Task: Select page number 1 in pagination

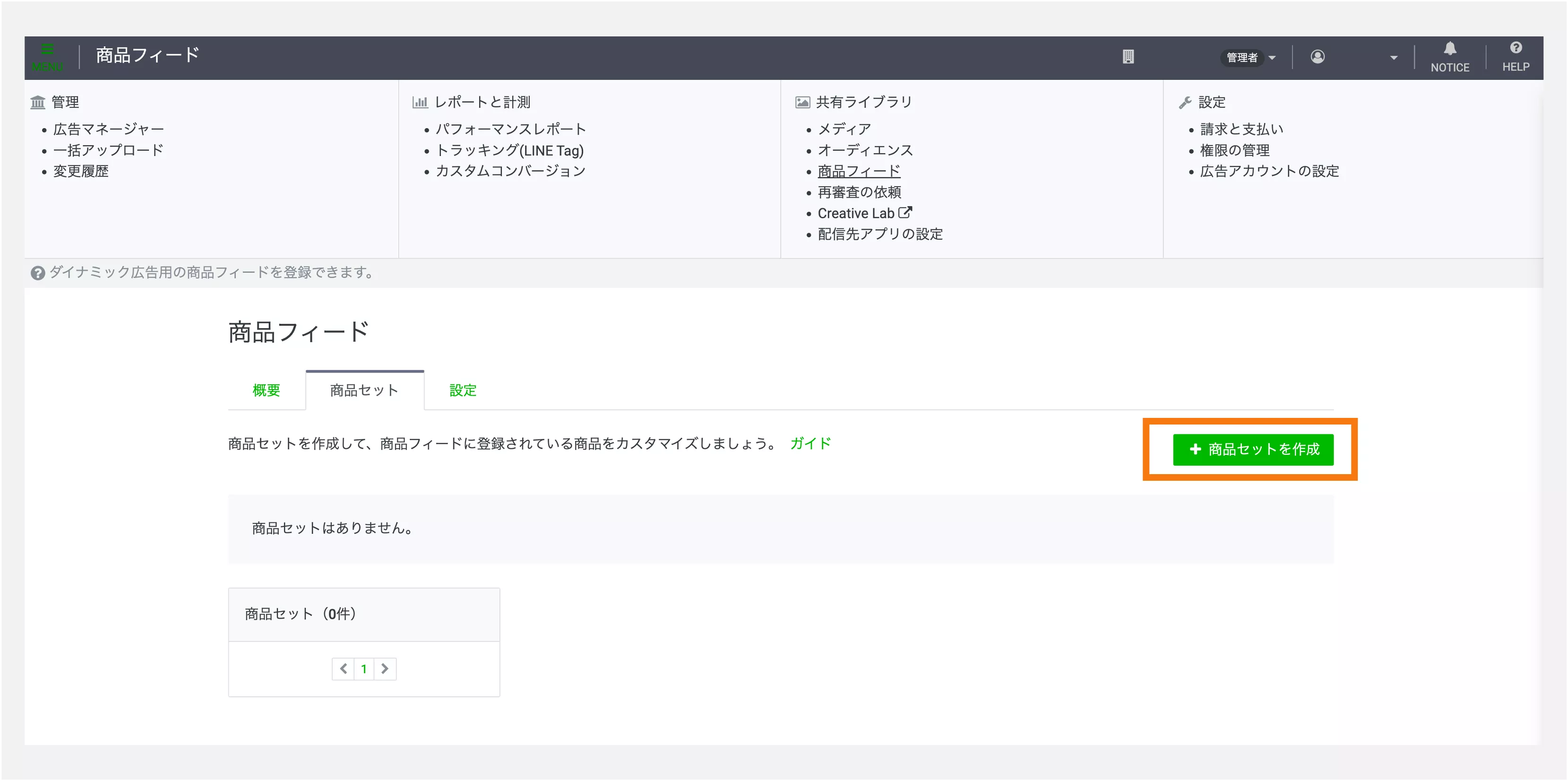Action: 364,668
